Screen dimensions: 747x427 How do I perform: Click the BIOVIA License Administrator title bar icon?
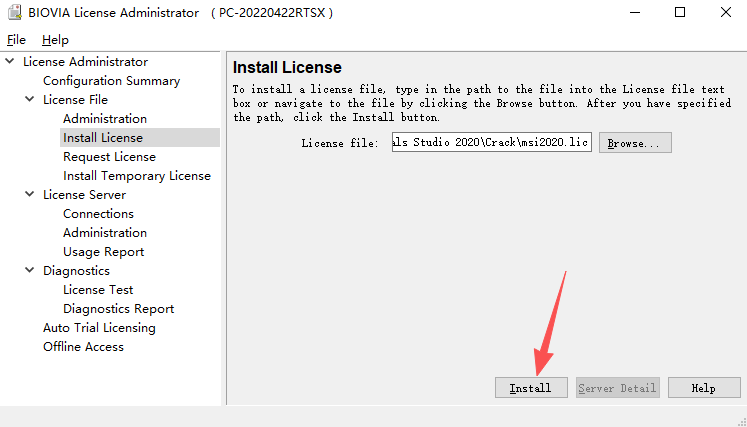[x=15, y=12]
